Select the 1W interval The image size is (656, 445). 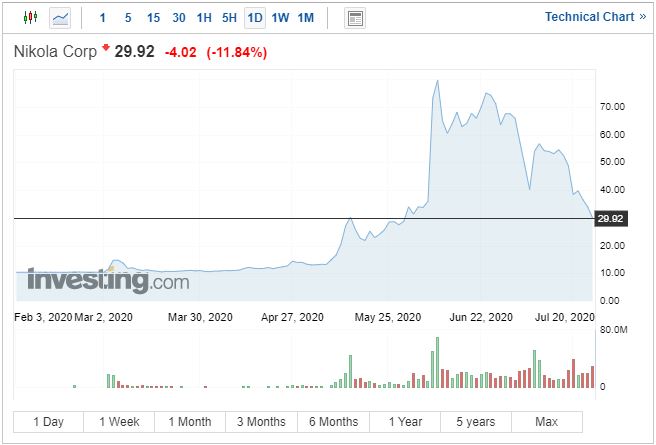pos(280,18)
